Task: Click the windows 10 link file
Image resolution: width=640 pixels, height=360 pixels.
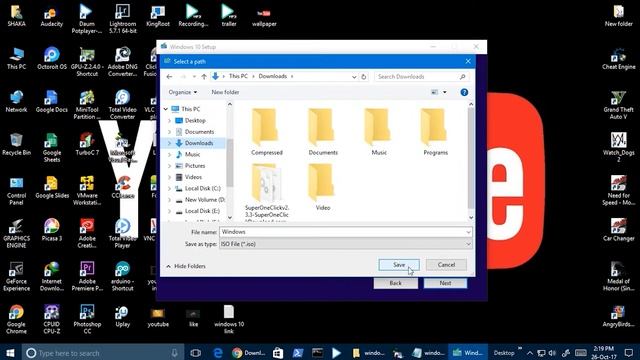Action: click(x=229, y=320)
